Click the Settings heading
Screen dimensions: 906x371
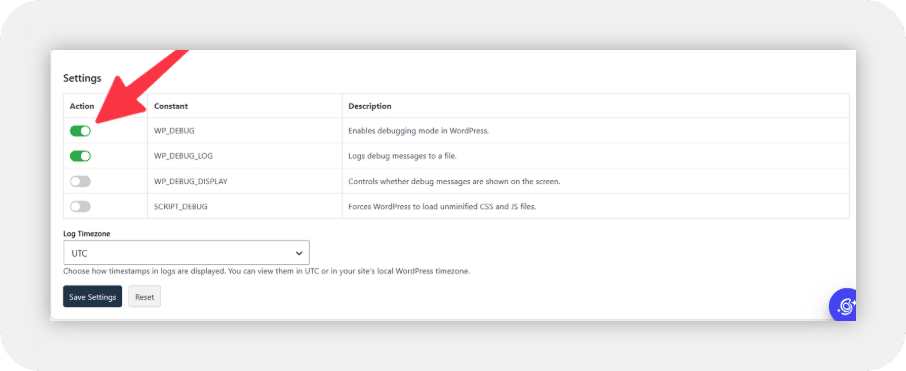tap(82, 78)
